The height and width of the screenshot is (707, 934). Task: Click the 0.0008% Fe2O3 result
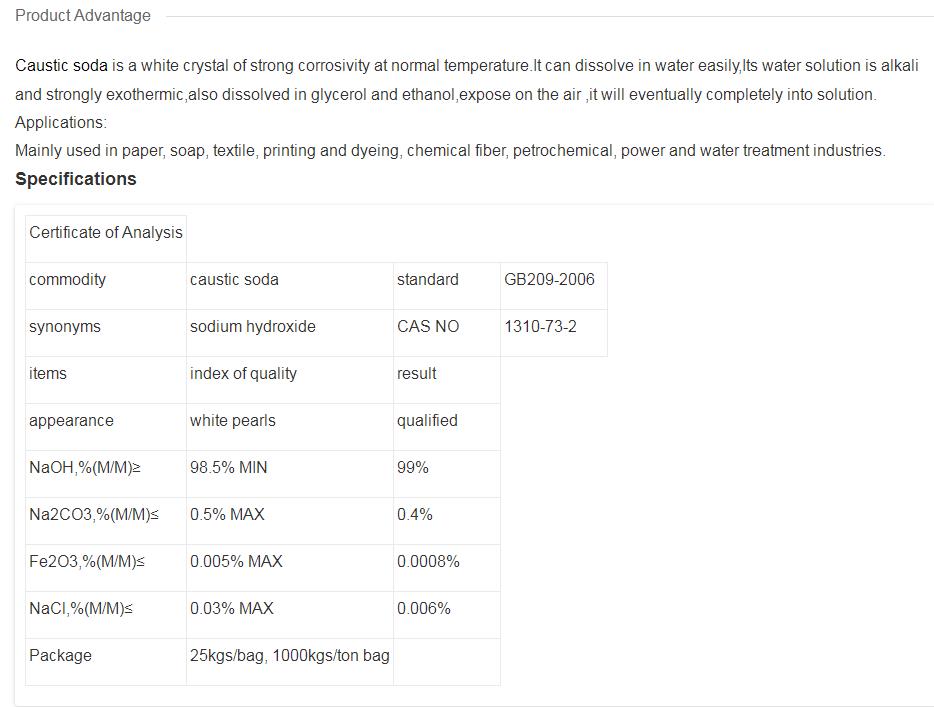tap(428, 562)
